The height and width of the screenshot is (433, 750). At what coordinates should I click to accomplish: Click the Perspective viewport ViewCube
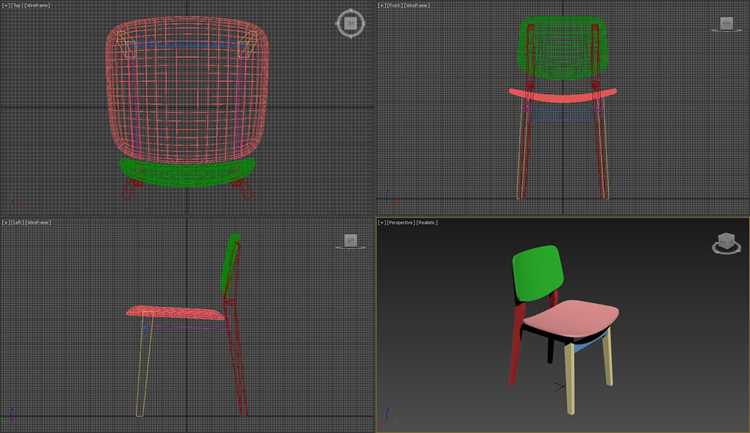click(x=727, y=243)
